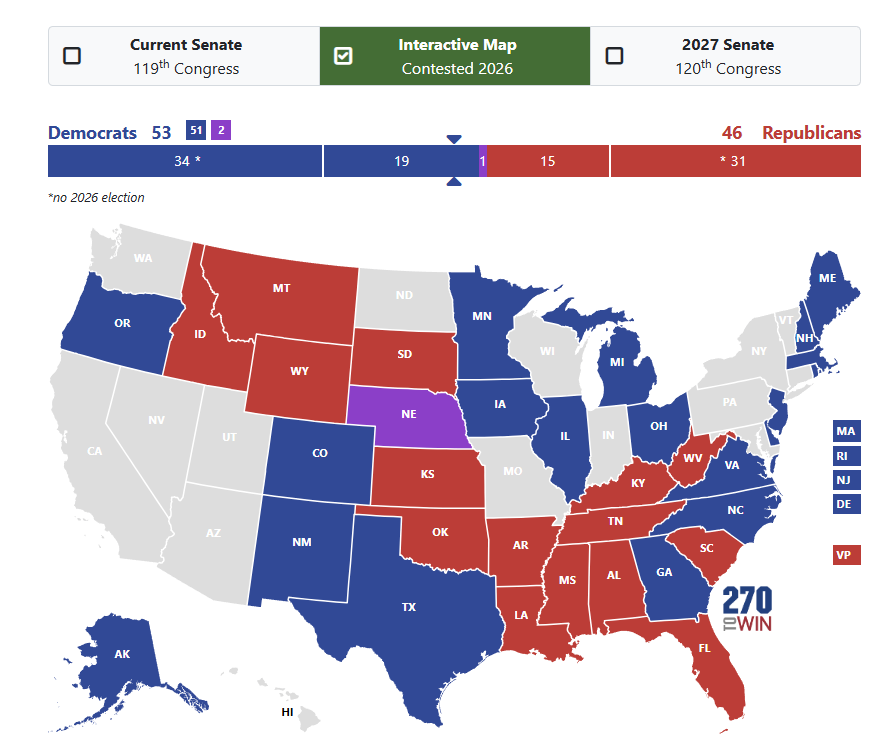Click the bottom majority marker triangle below the bar

pyautogui.click(x=454, y=181)
